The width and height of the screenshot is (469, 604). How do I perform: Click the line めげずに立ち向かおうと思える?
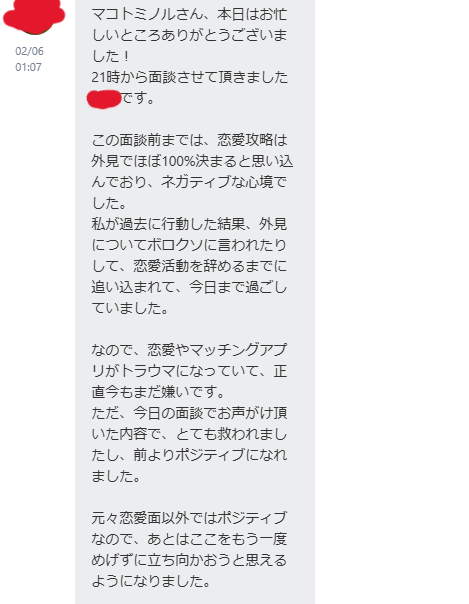click(x=189, y=560)
